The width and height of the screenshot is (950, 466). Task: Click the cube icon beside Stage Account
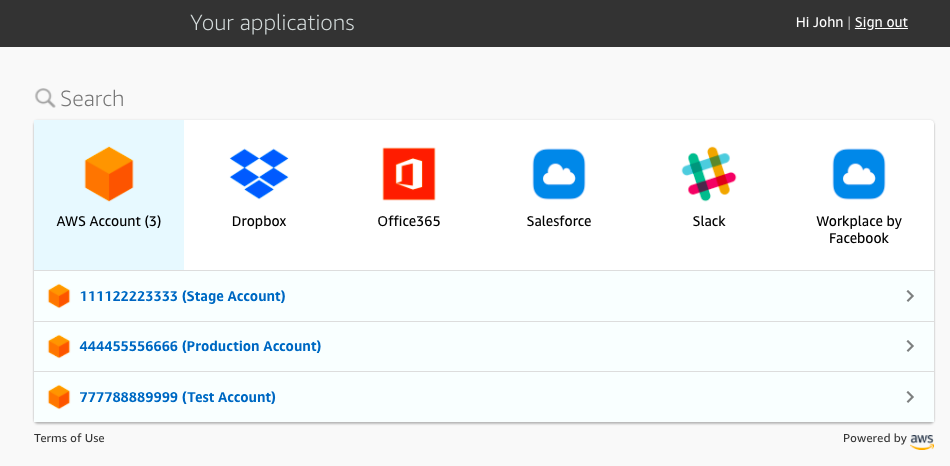59,296
